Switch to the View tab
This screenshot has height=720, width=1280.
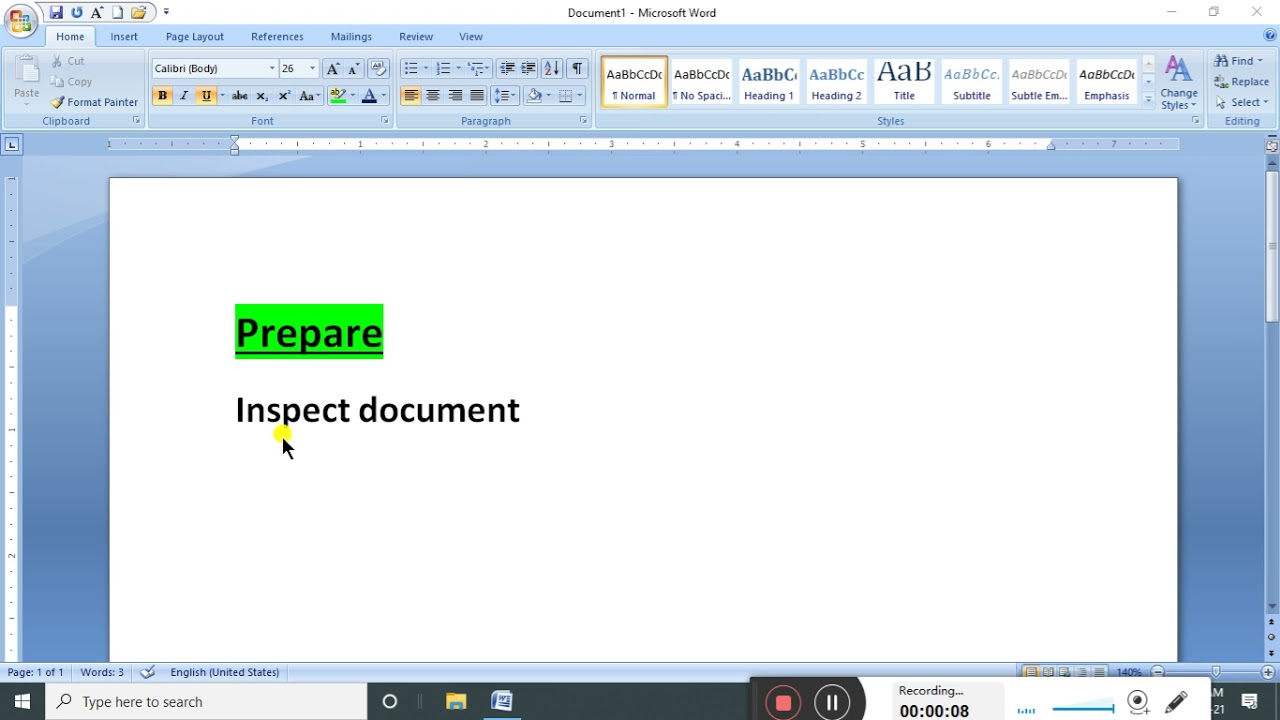click(471, 36)
